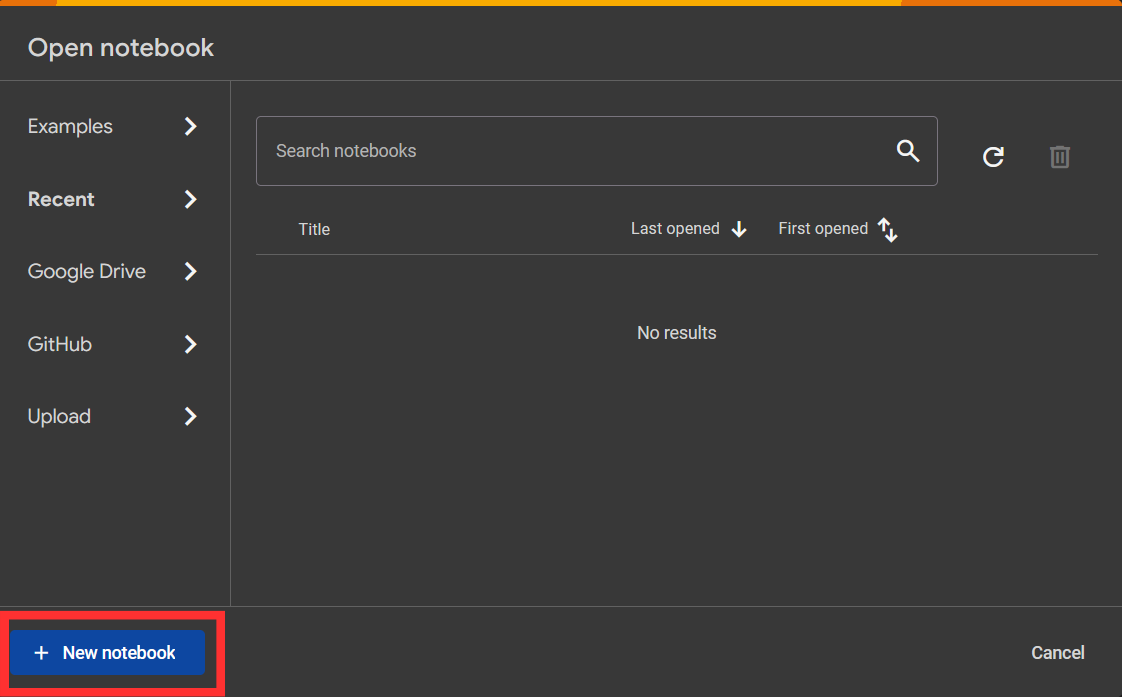
Task: Expand the Examples chevron
Action: [190, 127]
